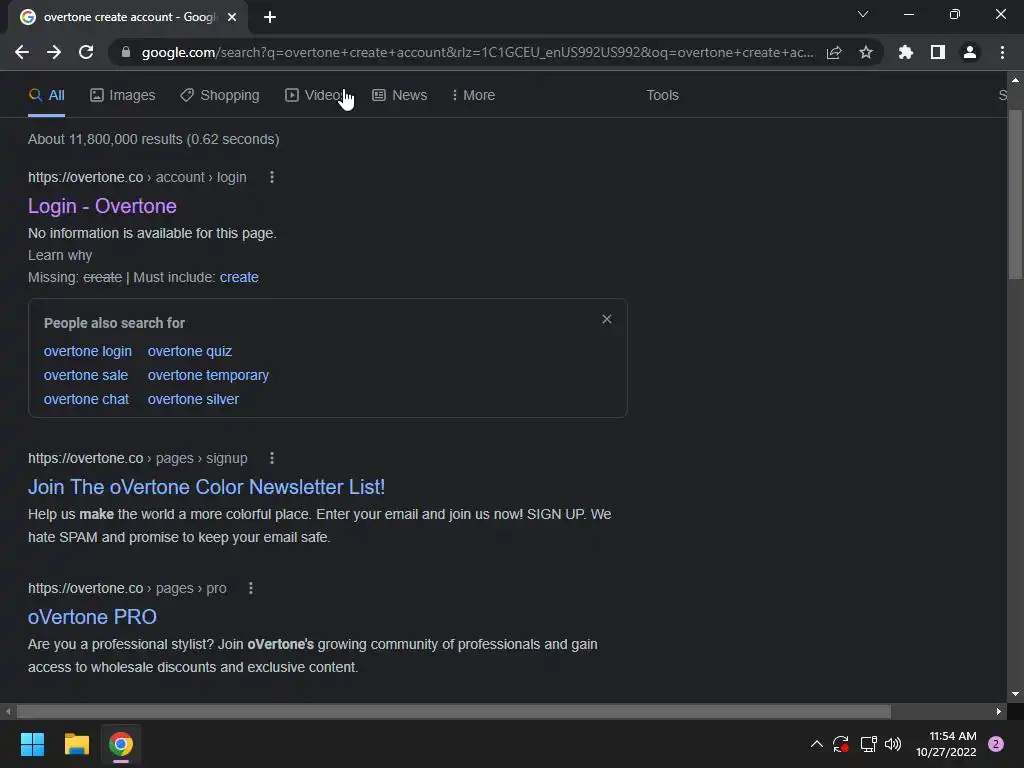Expand the More search options

pos(473,95)
